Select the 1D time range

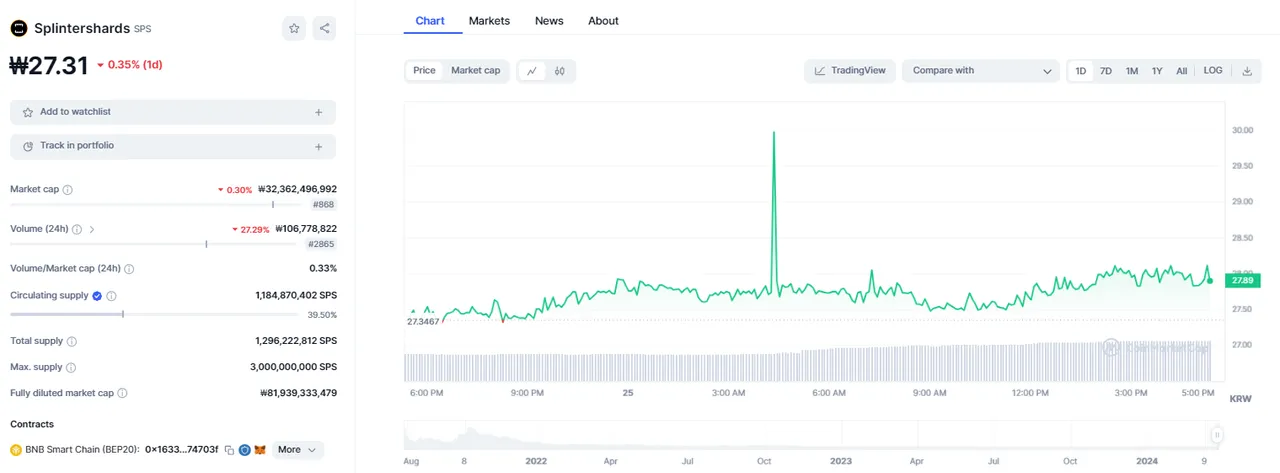(1081, 71)
